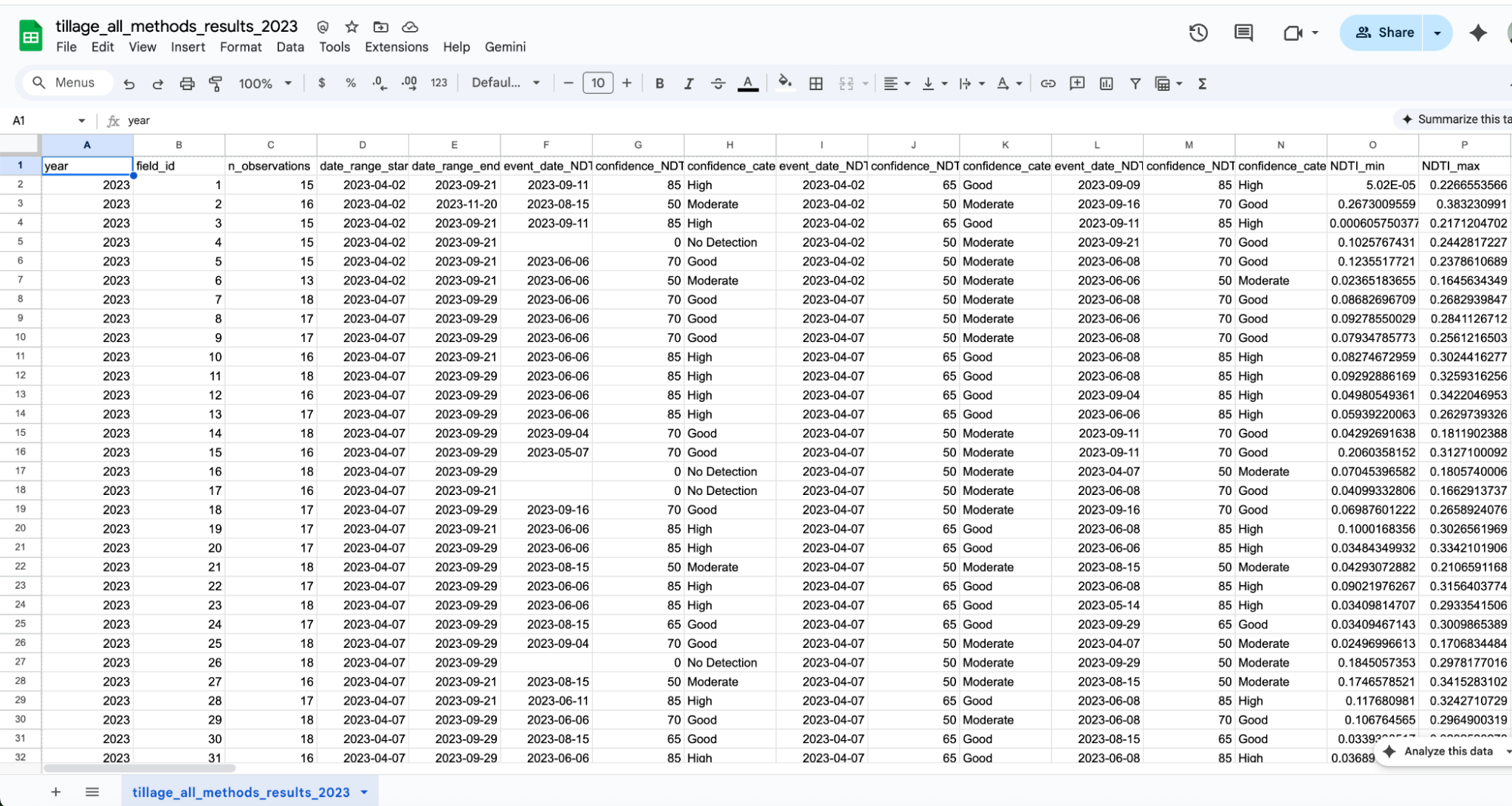Create a filter using funnel icon

coord(1135,84)
